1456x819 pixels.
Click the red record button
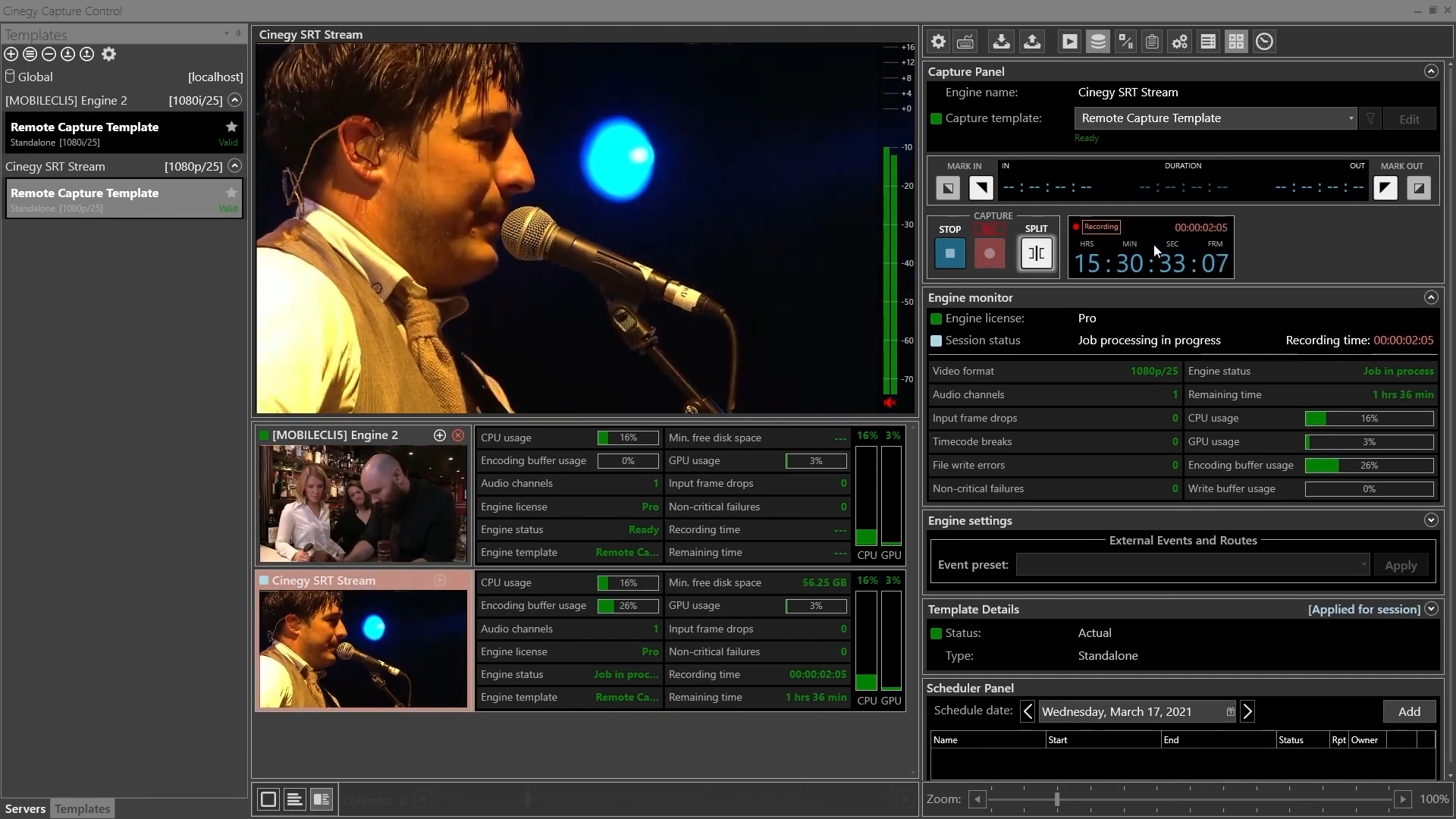(990, 253)
